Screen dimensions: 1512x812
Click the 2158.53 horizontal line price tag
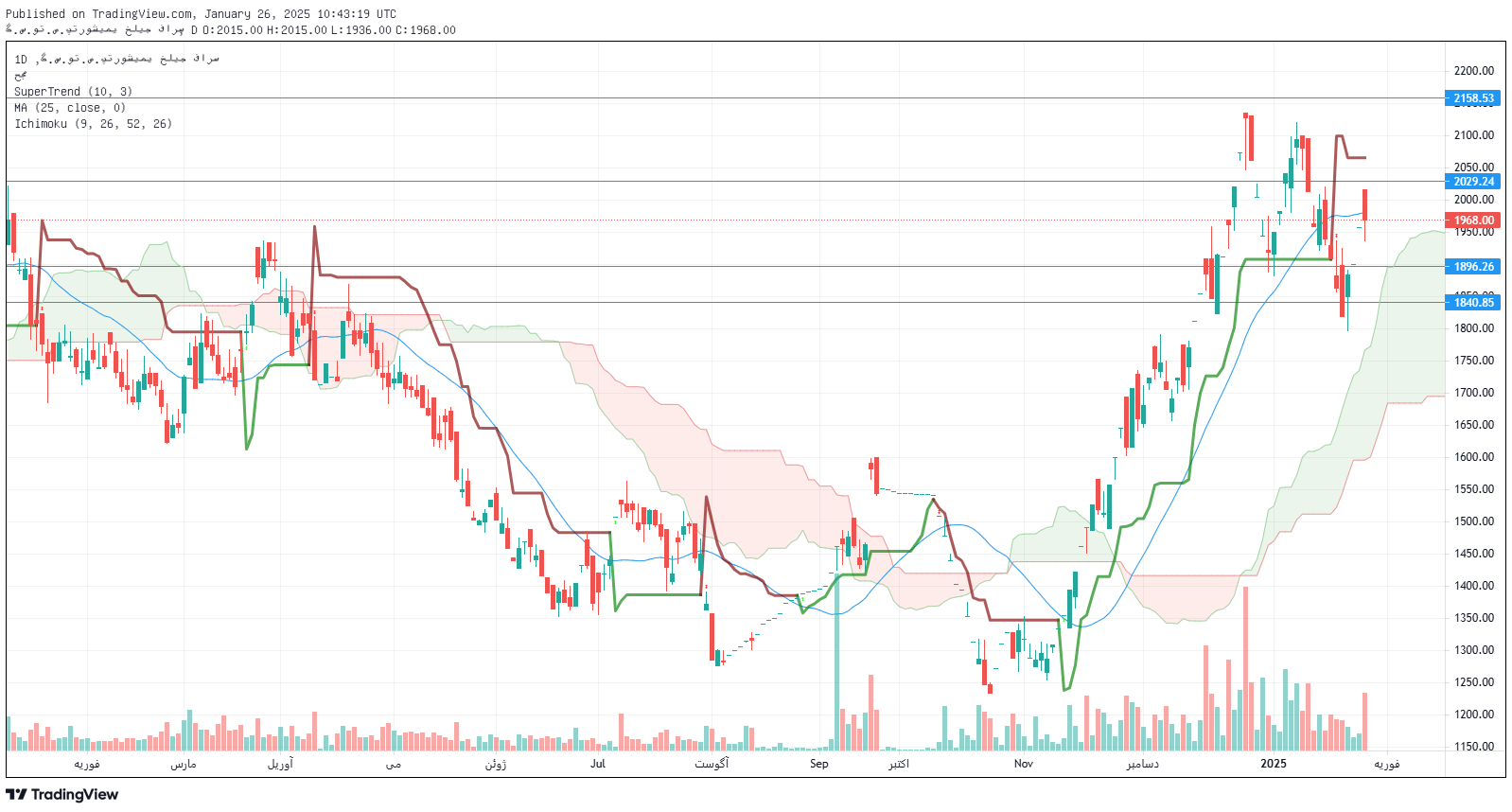(x=1473, y=98)
